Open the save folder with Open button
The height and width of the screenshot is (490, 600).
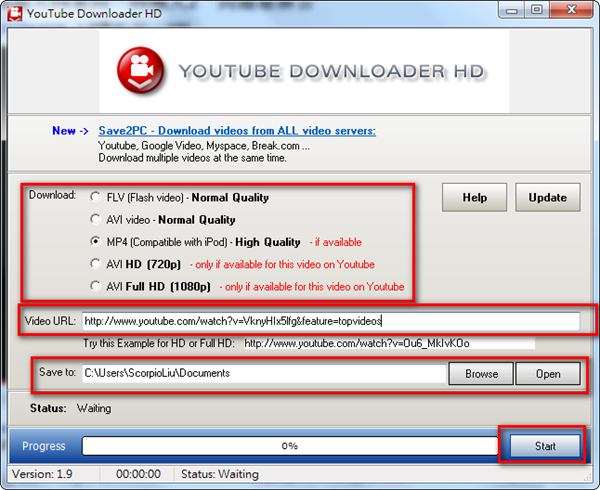(548, 374)
